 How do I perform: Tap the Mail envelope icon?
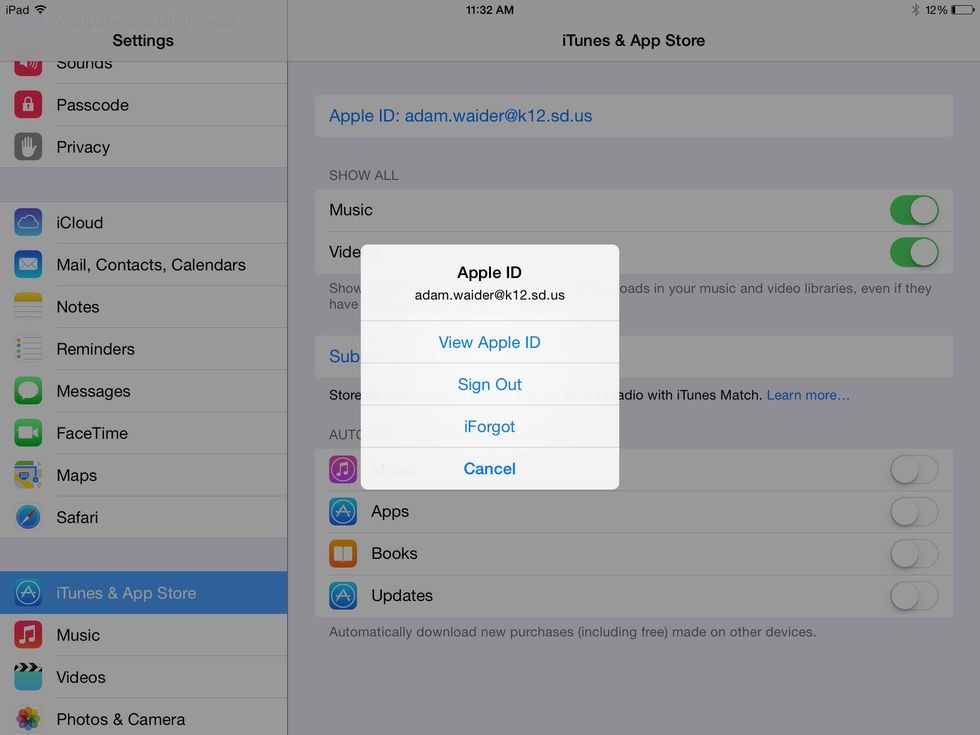[28, 264]
